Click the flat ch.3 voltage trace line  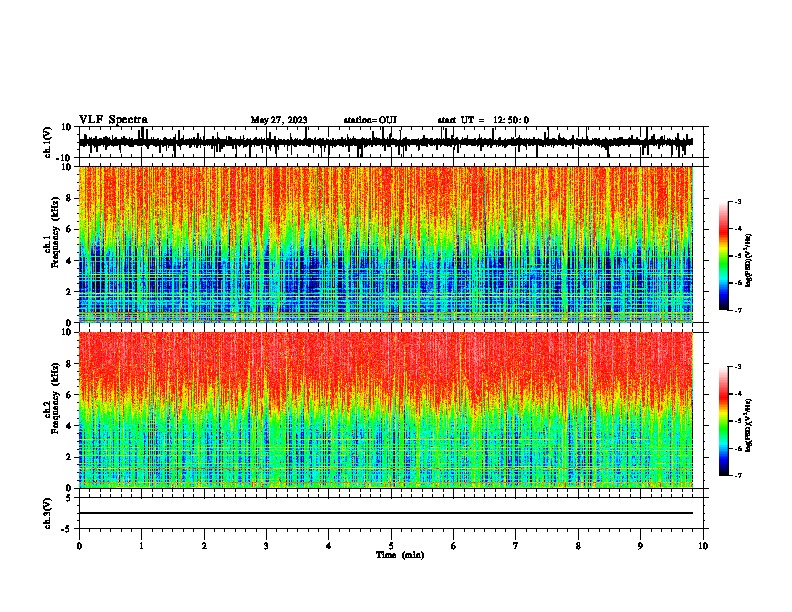(x=386, y=513)
